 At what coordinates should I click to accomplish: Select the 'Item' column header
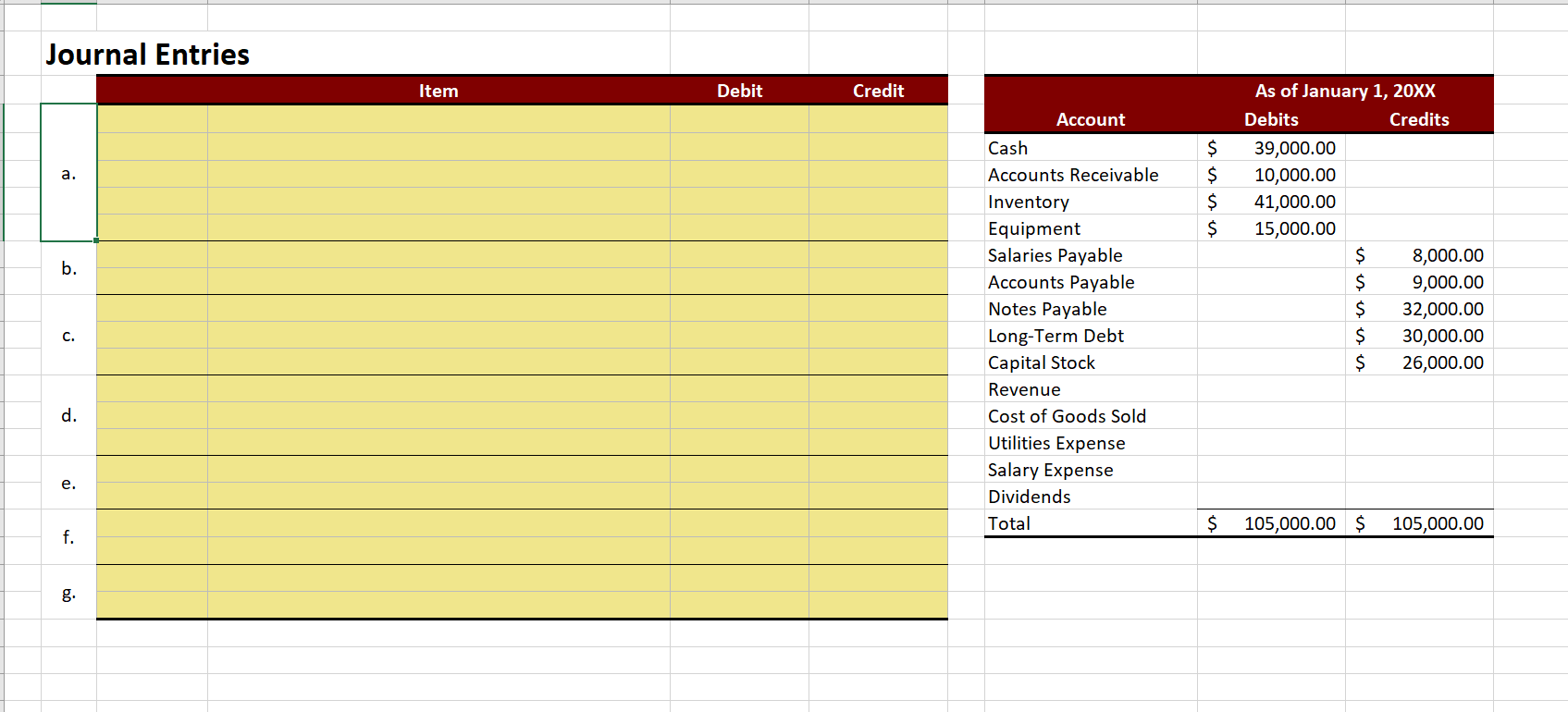438,91
